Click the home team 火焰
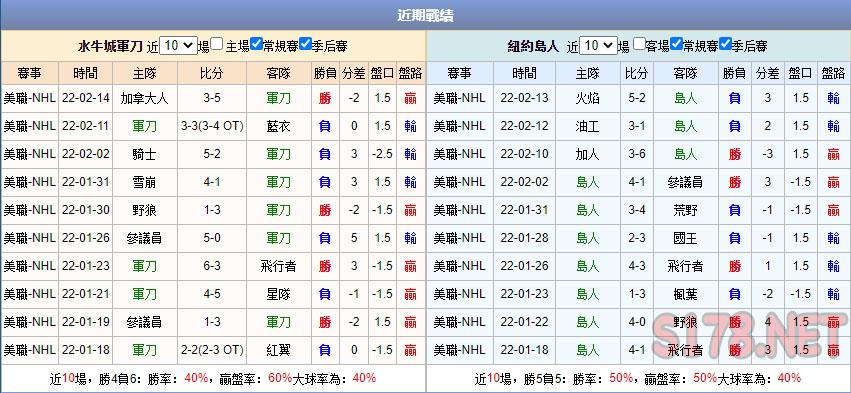851x393 pixels. [x=587, y=98]
